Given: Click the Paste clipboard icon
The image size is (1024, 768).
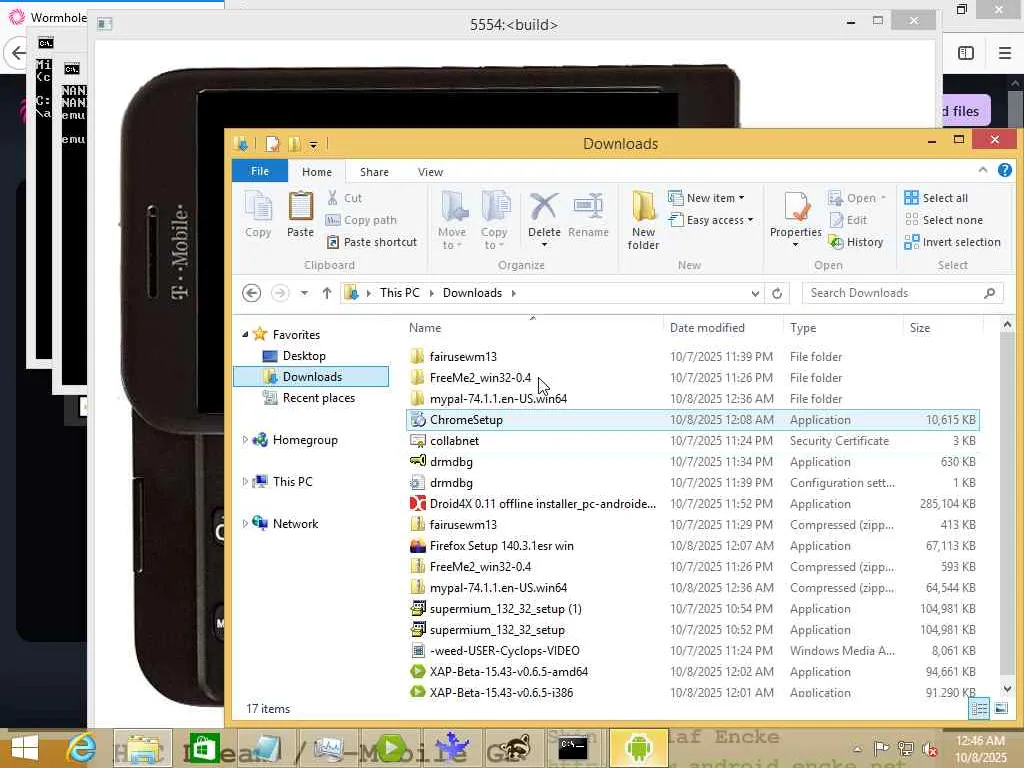Looking at the screenshot, I should pyautogui.click(x=300, y=214).
